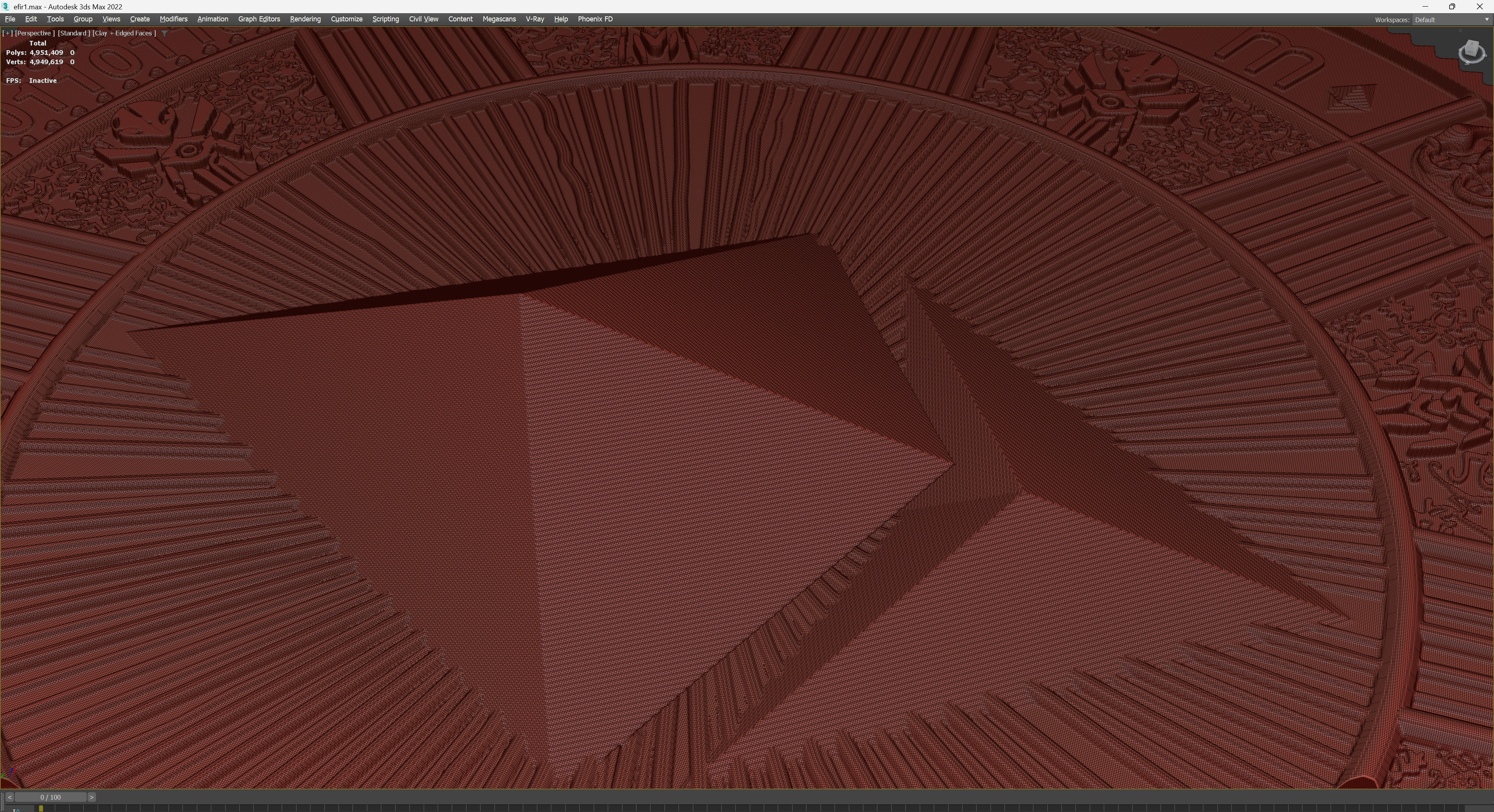Step to the previous frame on the time slider
This screenshot has width=1494, height=812.
tap(9, 798)
